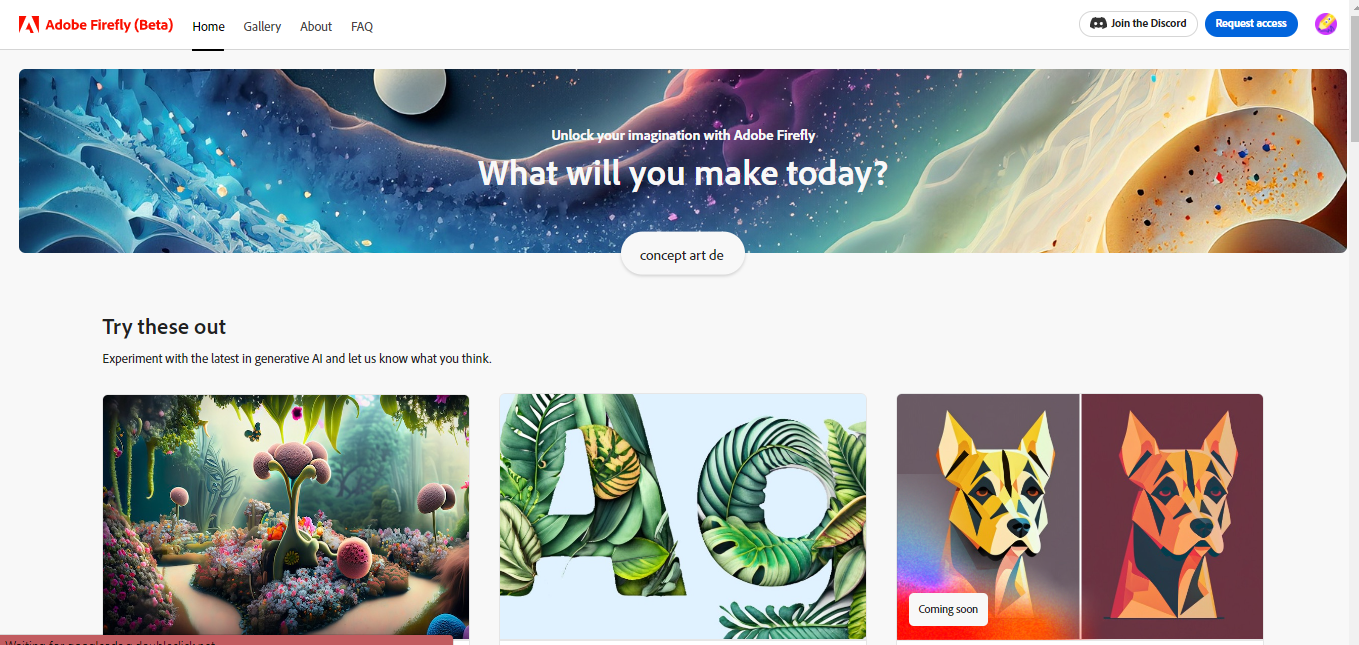Open the fantasy garden thumbnail
The height and width of the screenshot is (645, 1359).
(x=286, y=516)
